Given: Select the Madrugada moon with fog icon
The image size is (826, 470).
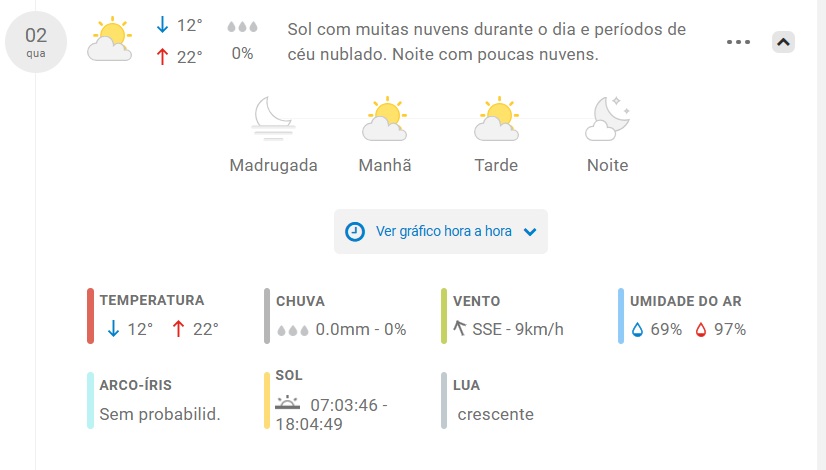Looking at the screenshot, I should click(x=273, y=118).
